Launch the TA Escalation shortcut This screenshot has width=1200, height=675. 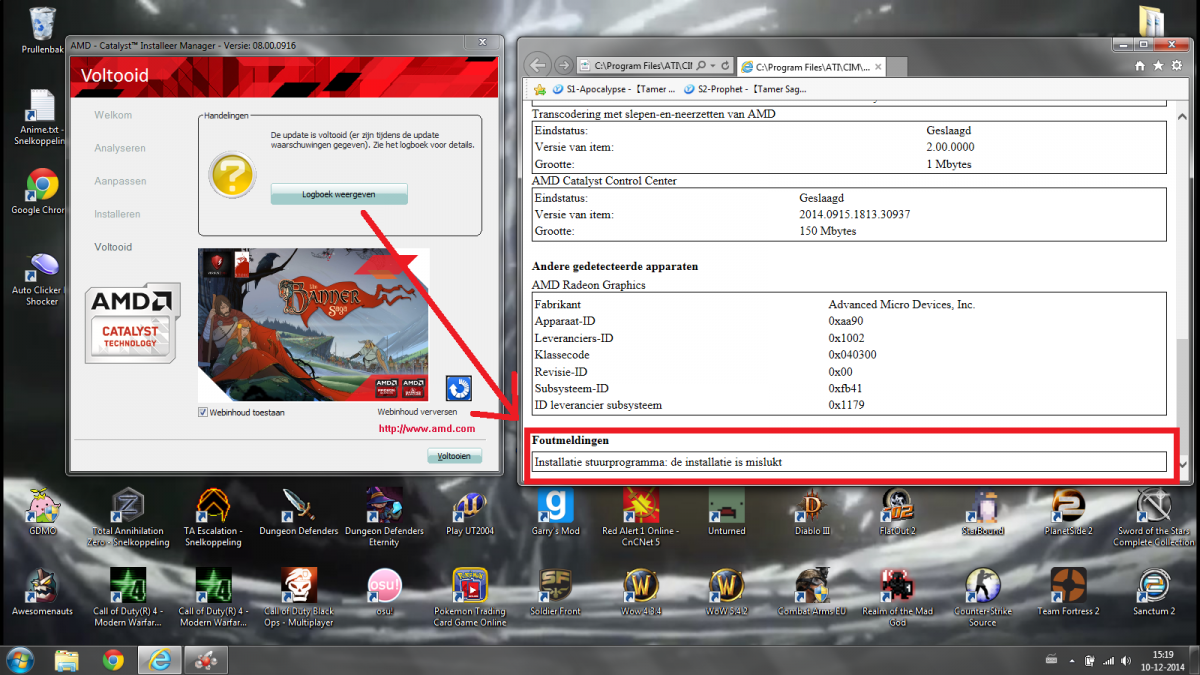[213, 517]
